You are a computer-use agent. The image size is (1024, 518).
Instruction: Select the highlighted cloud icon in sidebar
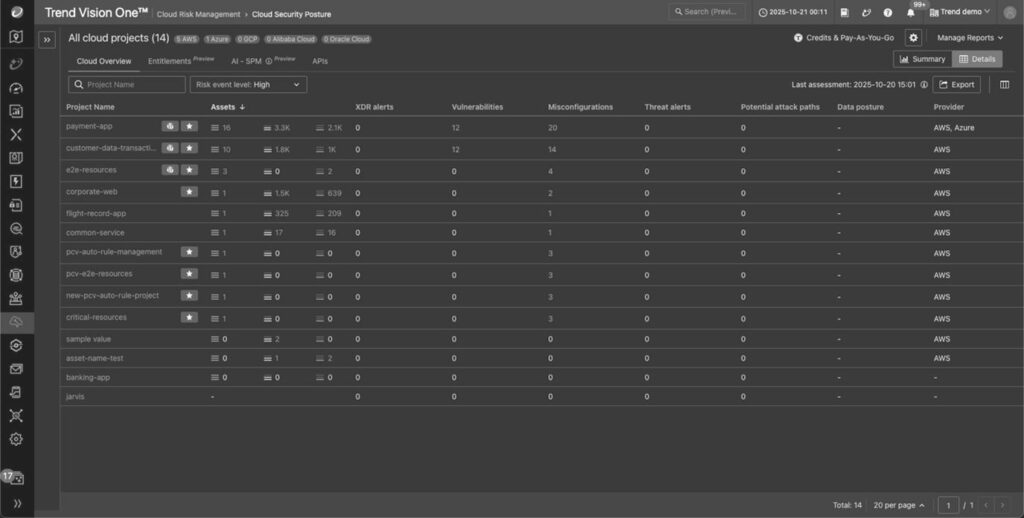click(x=16, y=322)
